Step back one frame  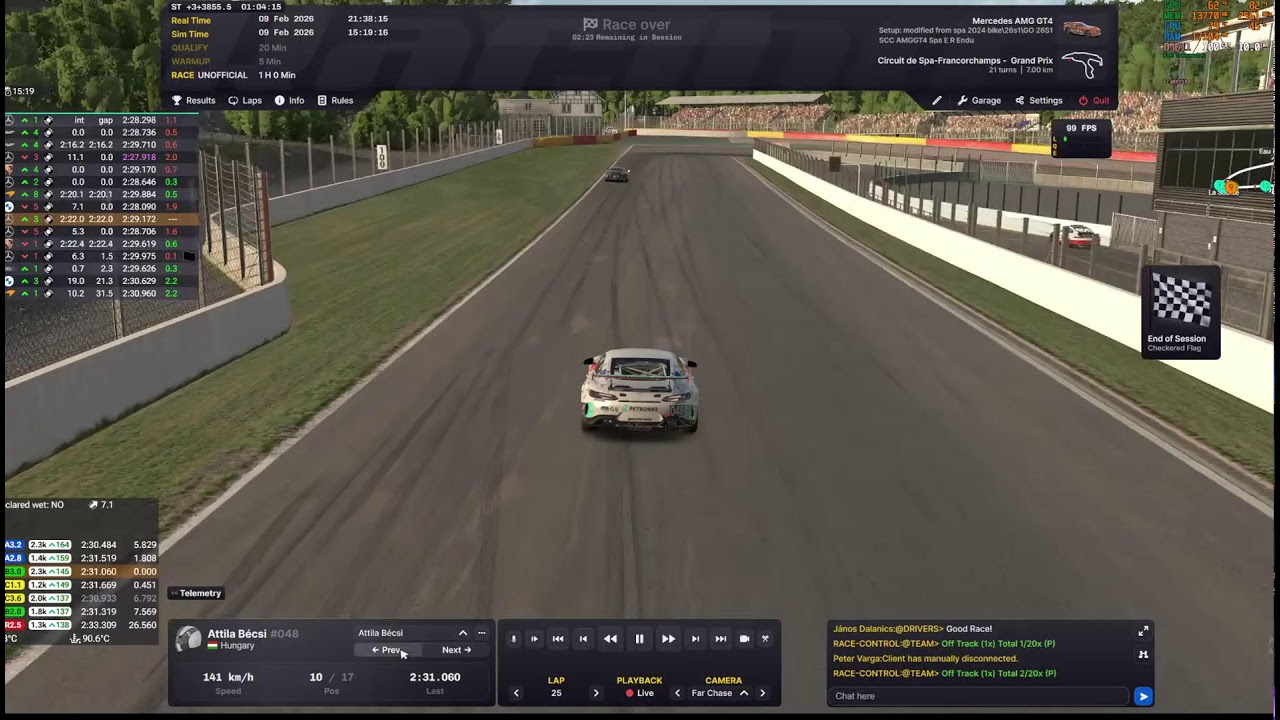click(583, 639)
